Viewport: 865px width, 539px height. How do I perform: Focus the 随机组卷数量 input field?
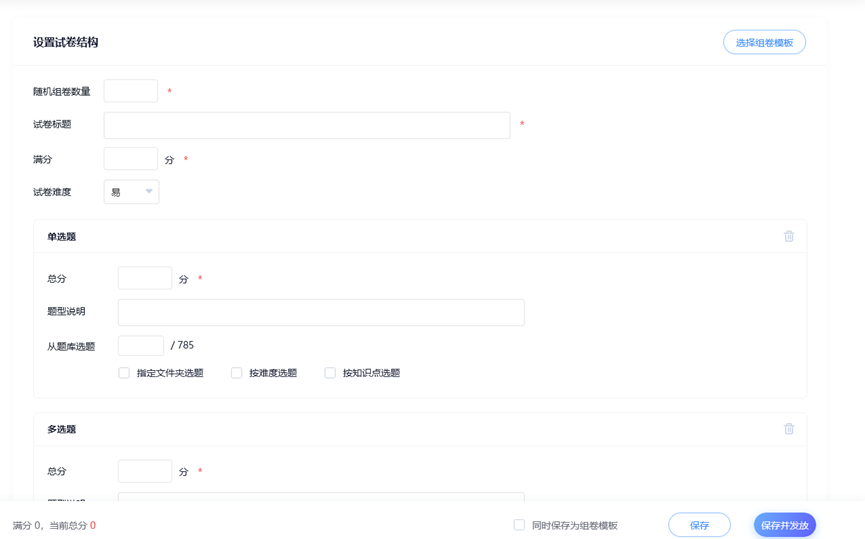click(131, 91)
